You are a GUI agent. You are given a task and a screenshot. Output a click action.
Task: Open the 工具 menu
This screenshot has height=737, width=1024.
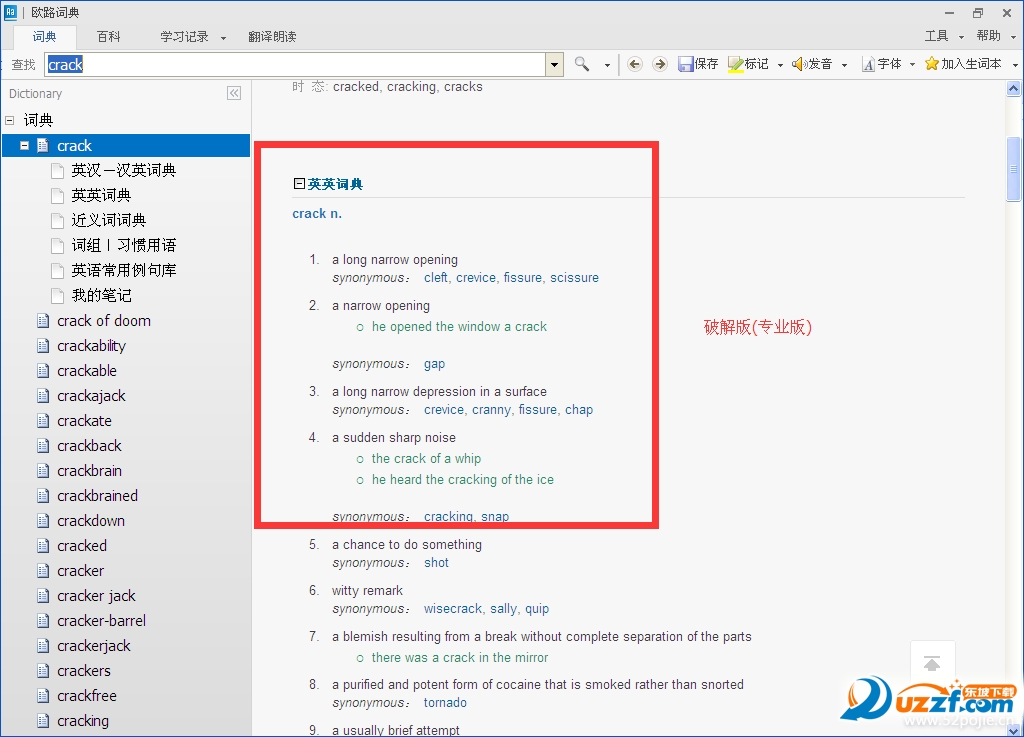[936, 36]
